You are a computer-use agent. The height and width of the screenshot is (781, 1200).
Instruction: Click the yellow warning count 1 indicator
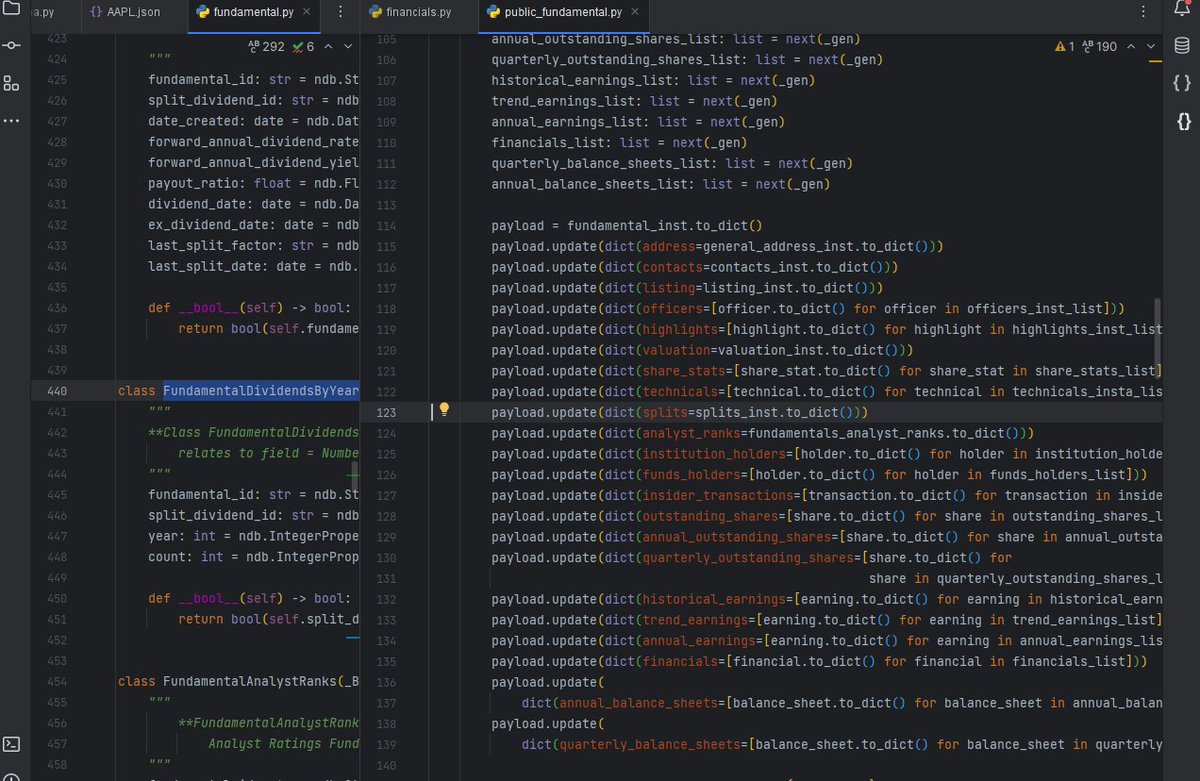[1064, 47]
